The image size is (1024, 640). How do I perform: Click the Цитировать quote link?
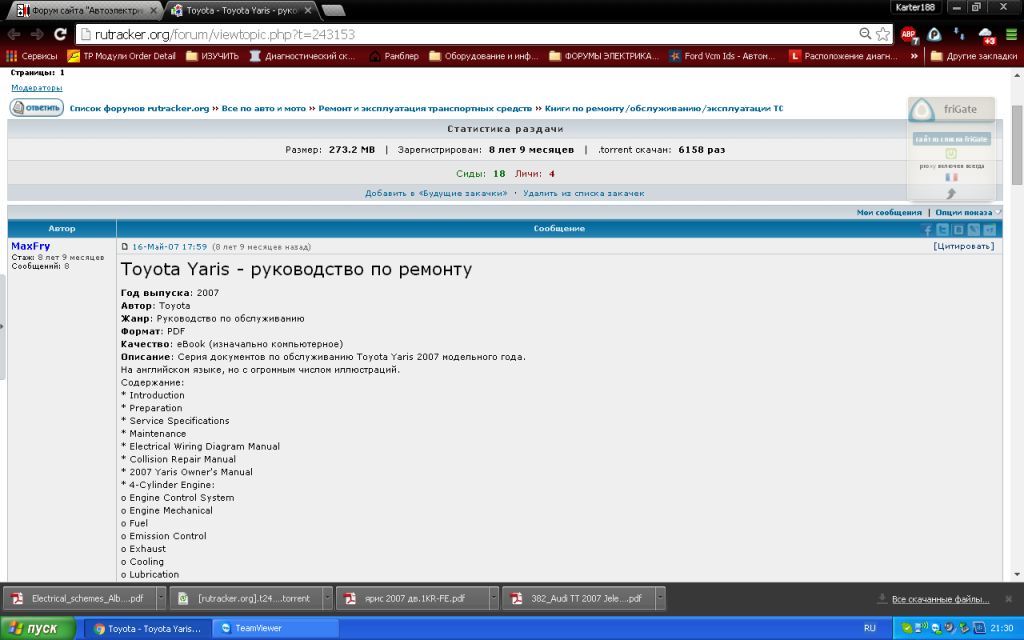964,246
